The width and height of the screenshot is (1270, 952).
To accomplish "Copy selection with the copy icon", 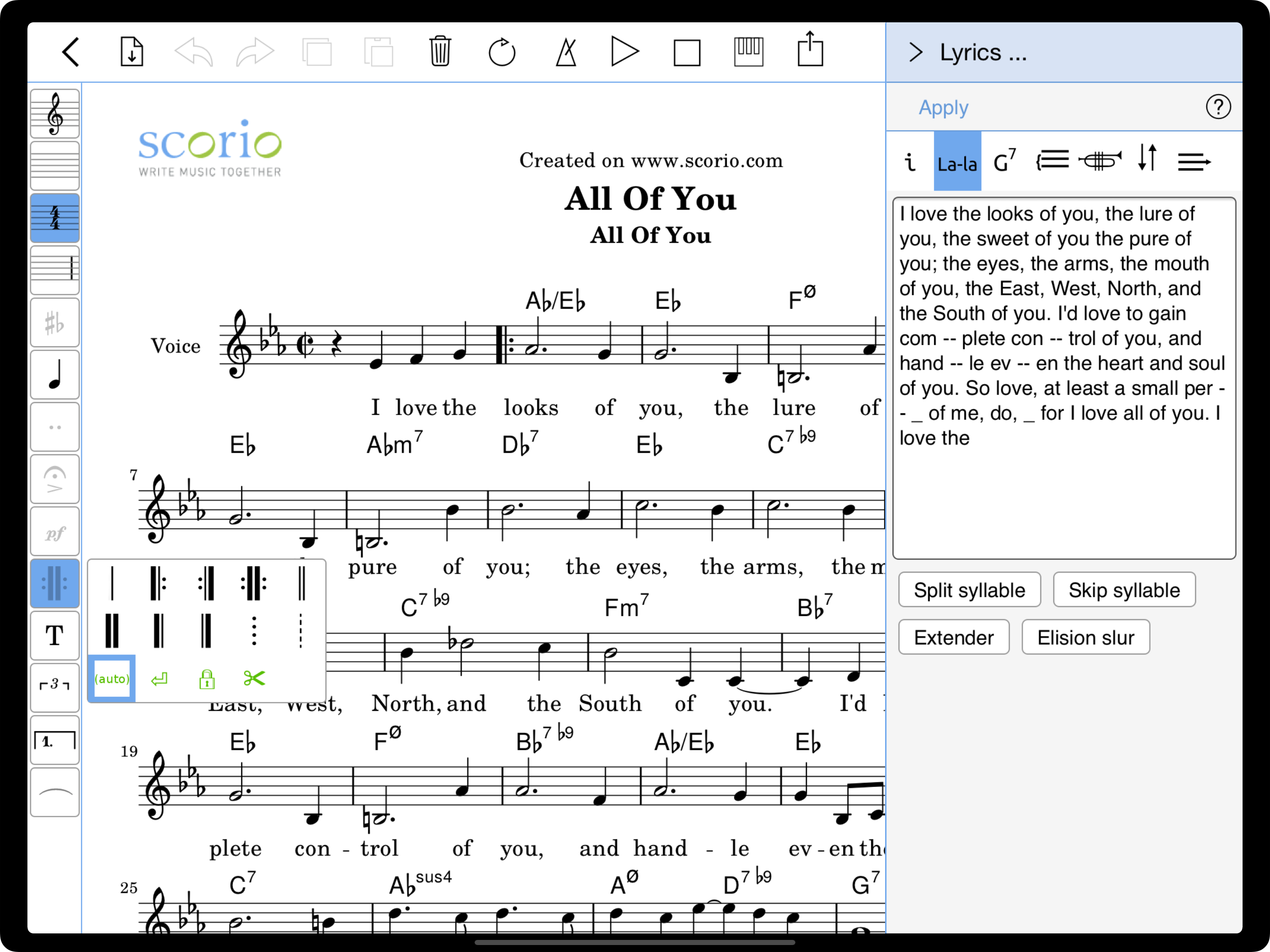I will click(x=317, y=52).
